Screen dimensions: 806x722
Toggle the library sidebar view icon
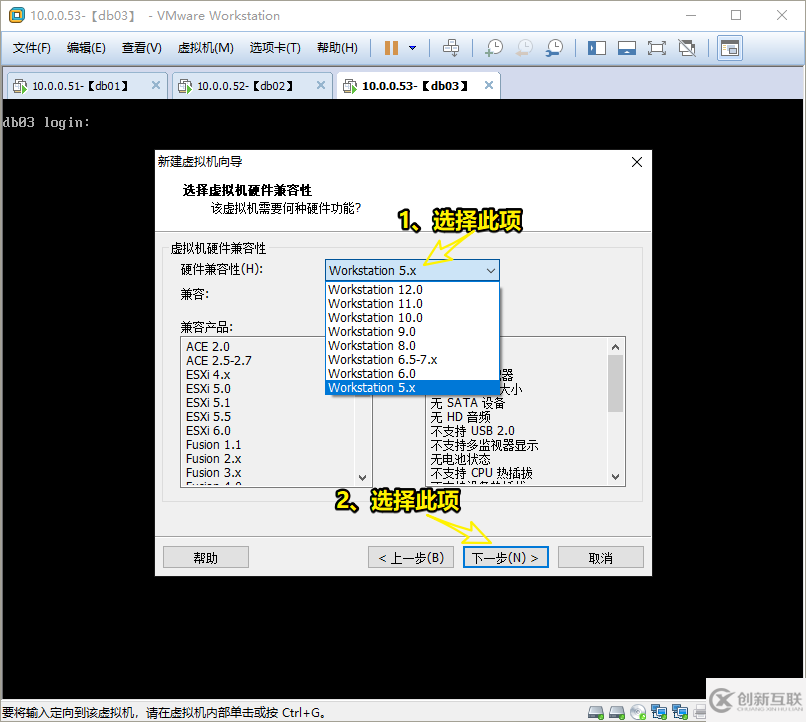coord(597,48)
